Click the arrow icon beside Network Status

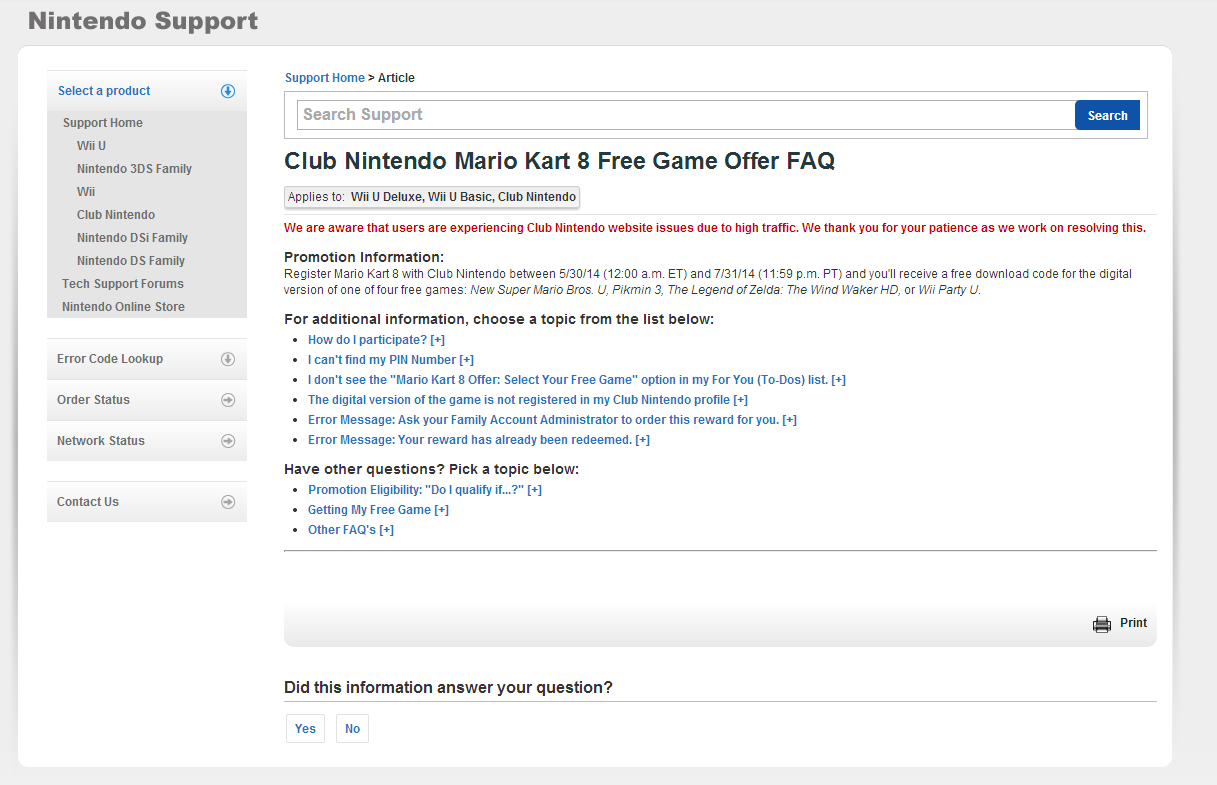point(228,441)
